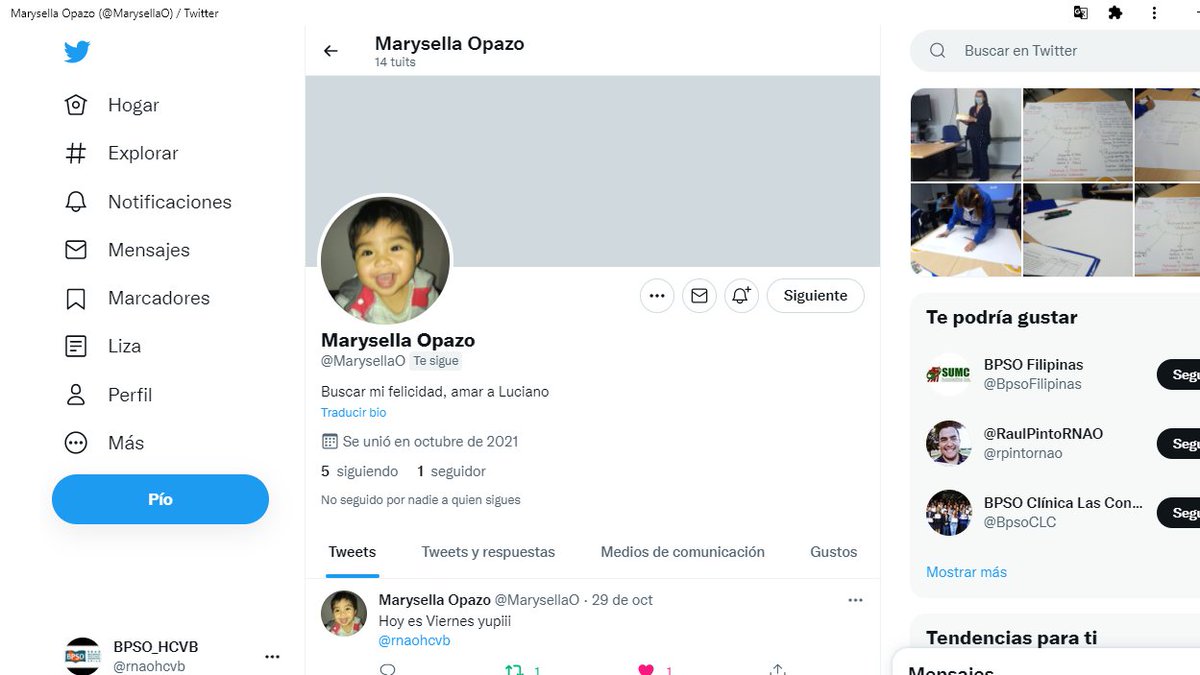Click BPSO Filipinas avatar logo
The width and height of the screenshot is (1200, 675).
[x=949, y=374]
